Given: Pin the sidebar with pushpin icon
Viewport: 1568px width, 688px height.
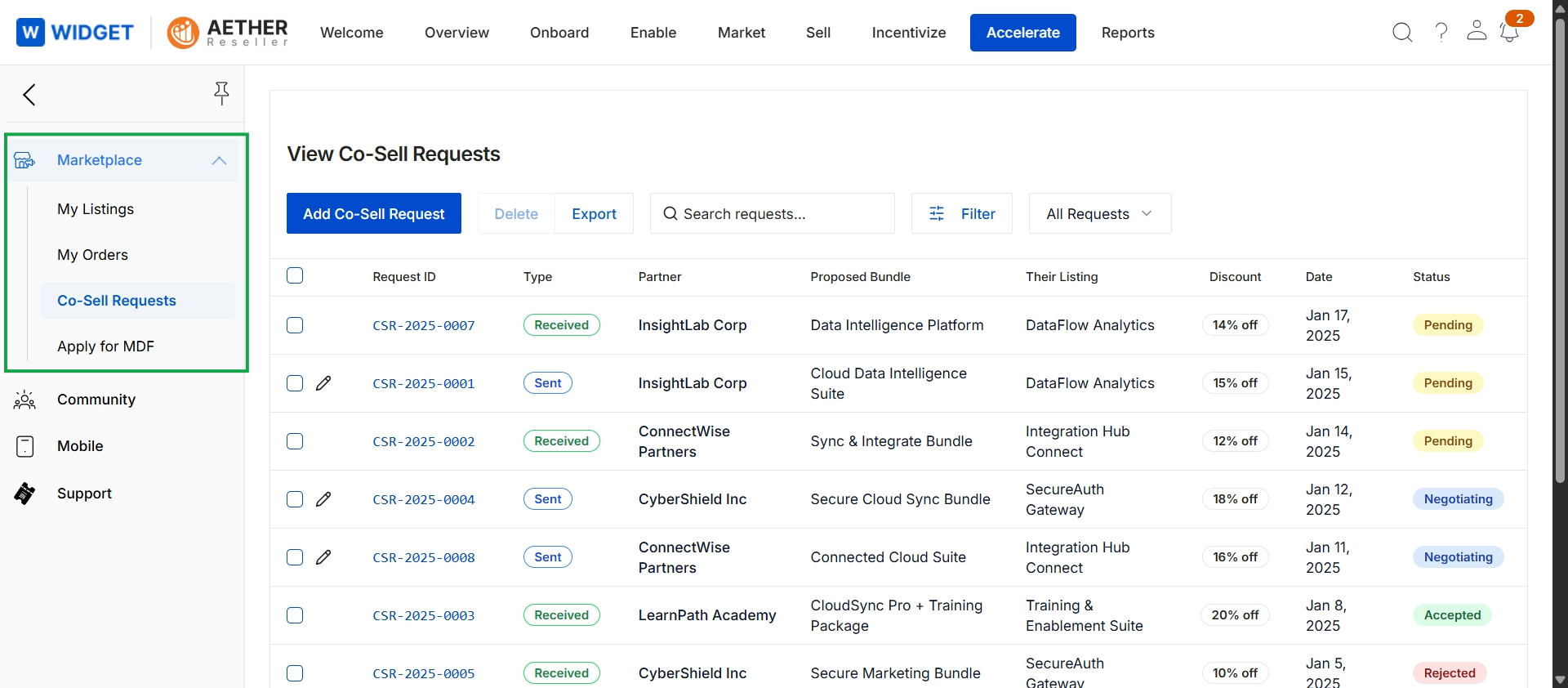Looking at the screenshot, I should 221,94.
